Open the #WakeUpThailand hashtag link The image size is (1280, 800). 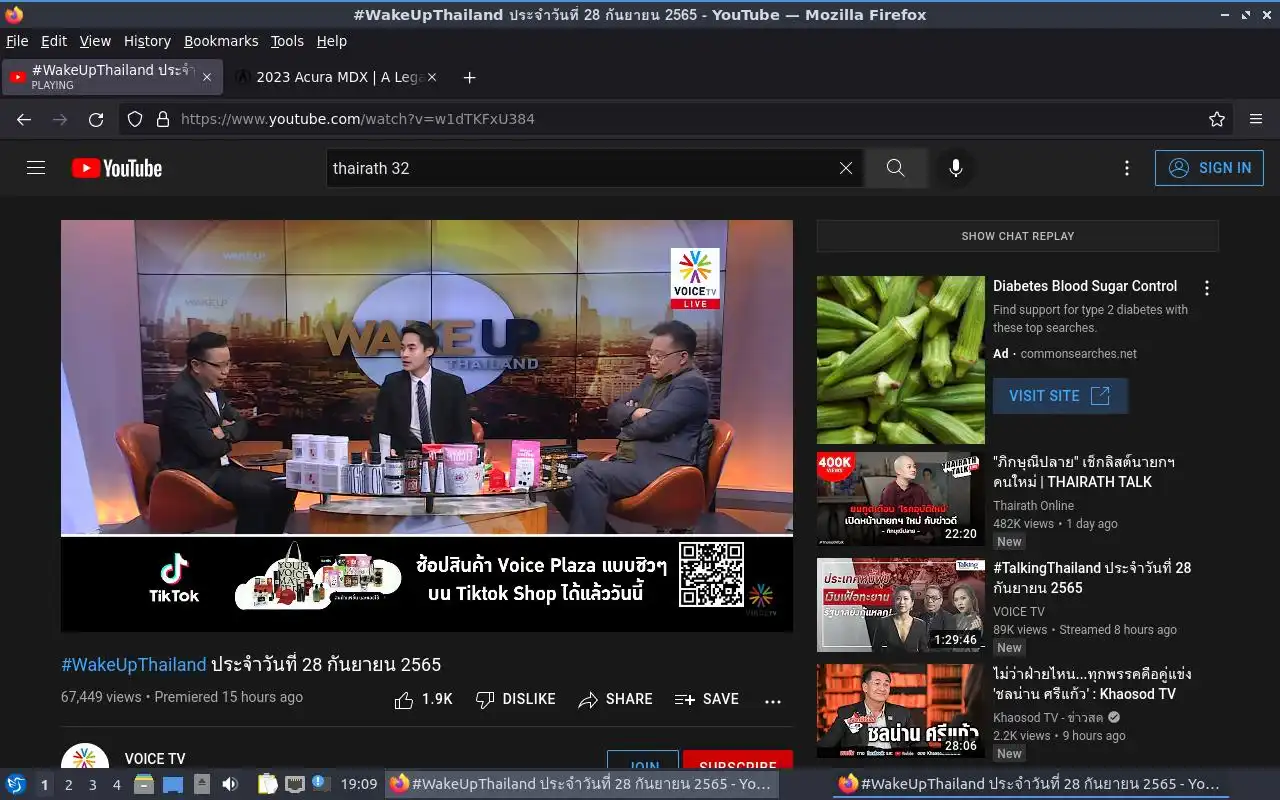pos(134,665)
